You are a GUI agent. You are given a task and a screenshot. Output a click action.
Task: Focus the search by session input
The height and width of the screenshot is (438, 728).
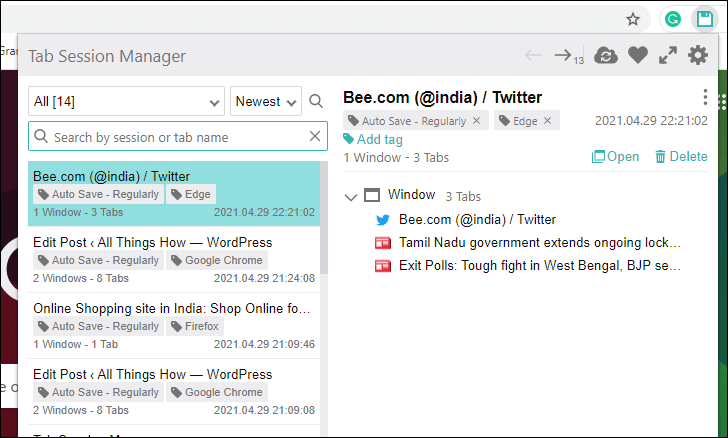[178, 136]
